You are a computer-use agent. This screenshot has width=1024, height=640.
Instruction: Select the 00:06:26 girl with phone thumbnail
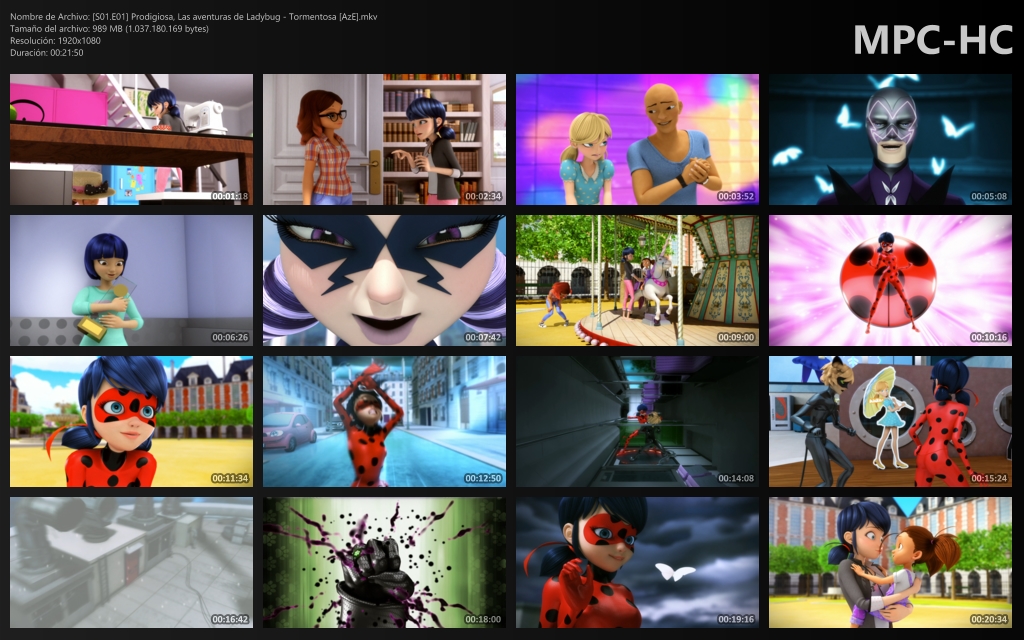[131, 280]
